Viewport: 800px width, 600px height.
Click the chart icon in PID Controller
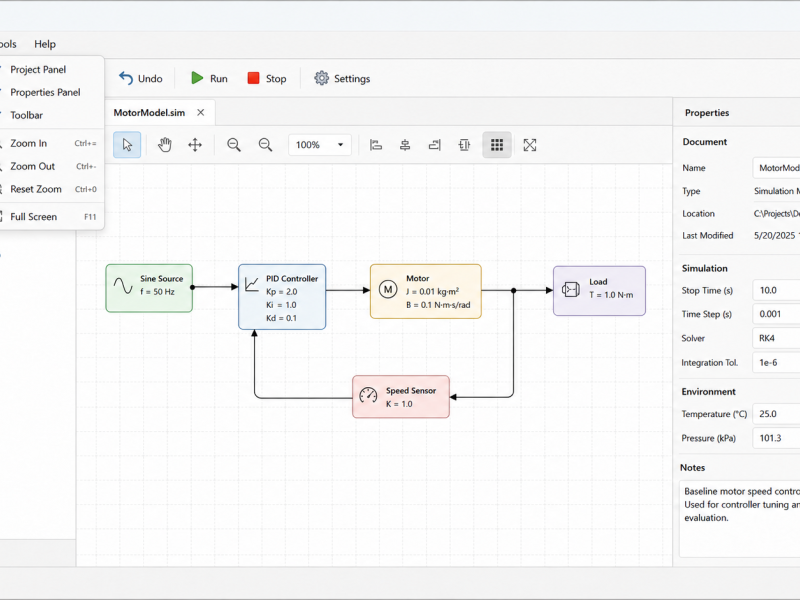point(252,284)
